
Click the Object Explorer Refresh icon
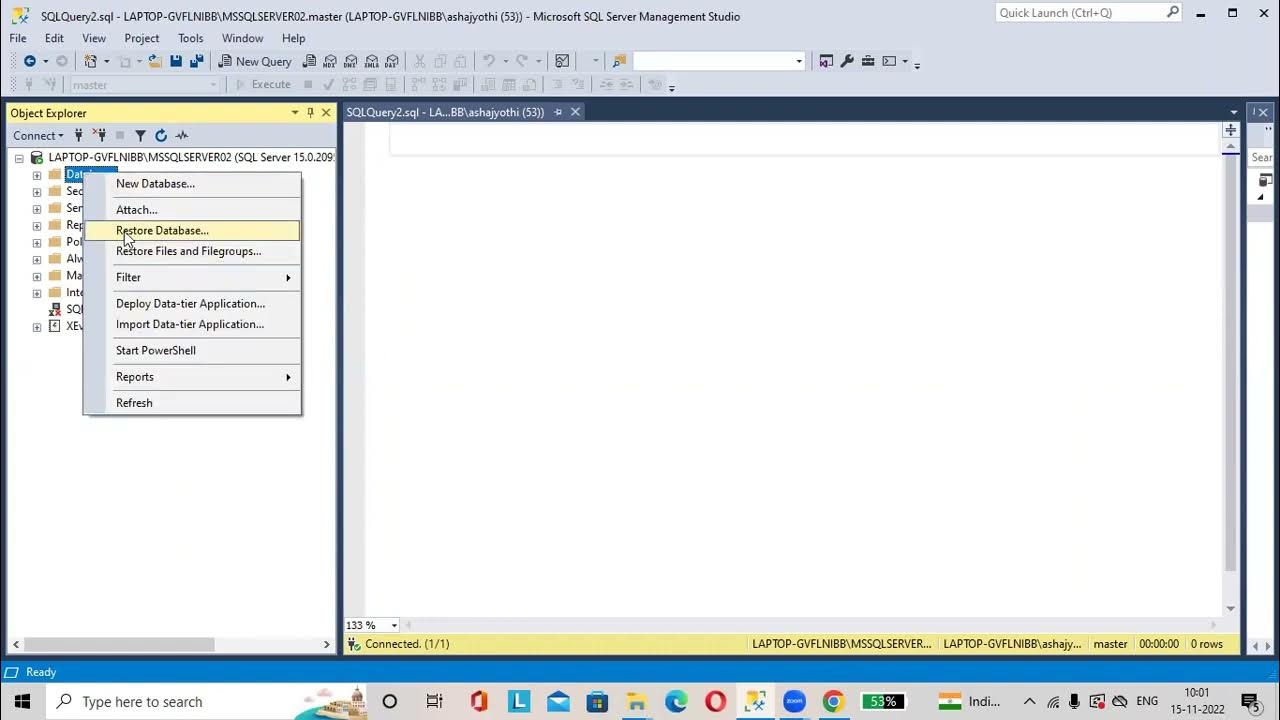[161, 135]
